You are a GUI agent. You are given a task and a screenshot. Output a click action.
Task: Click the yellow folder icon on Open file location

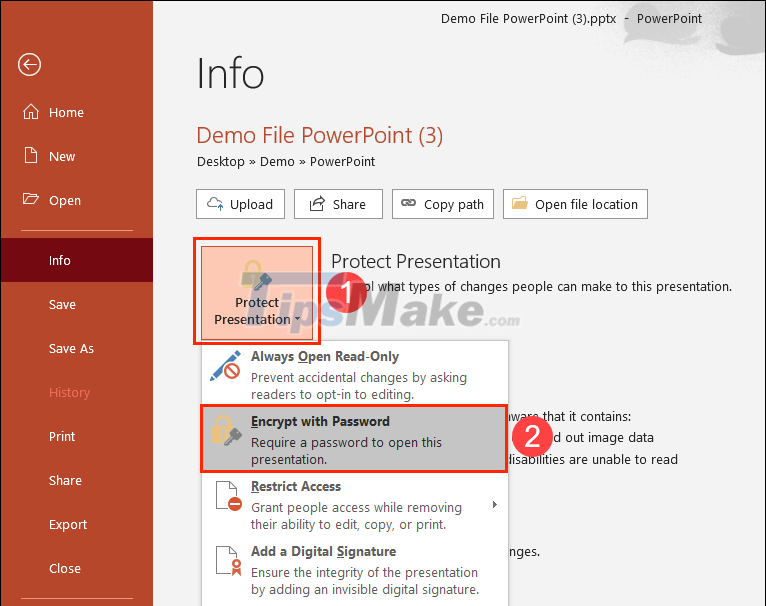point(519,203)
